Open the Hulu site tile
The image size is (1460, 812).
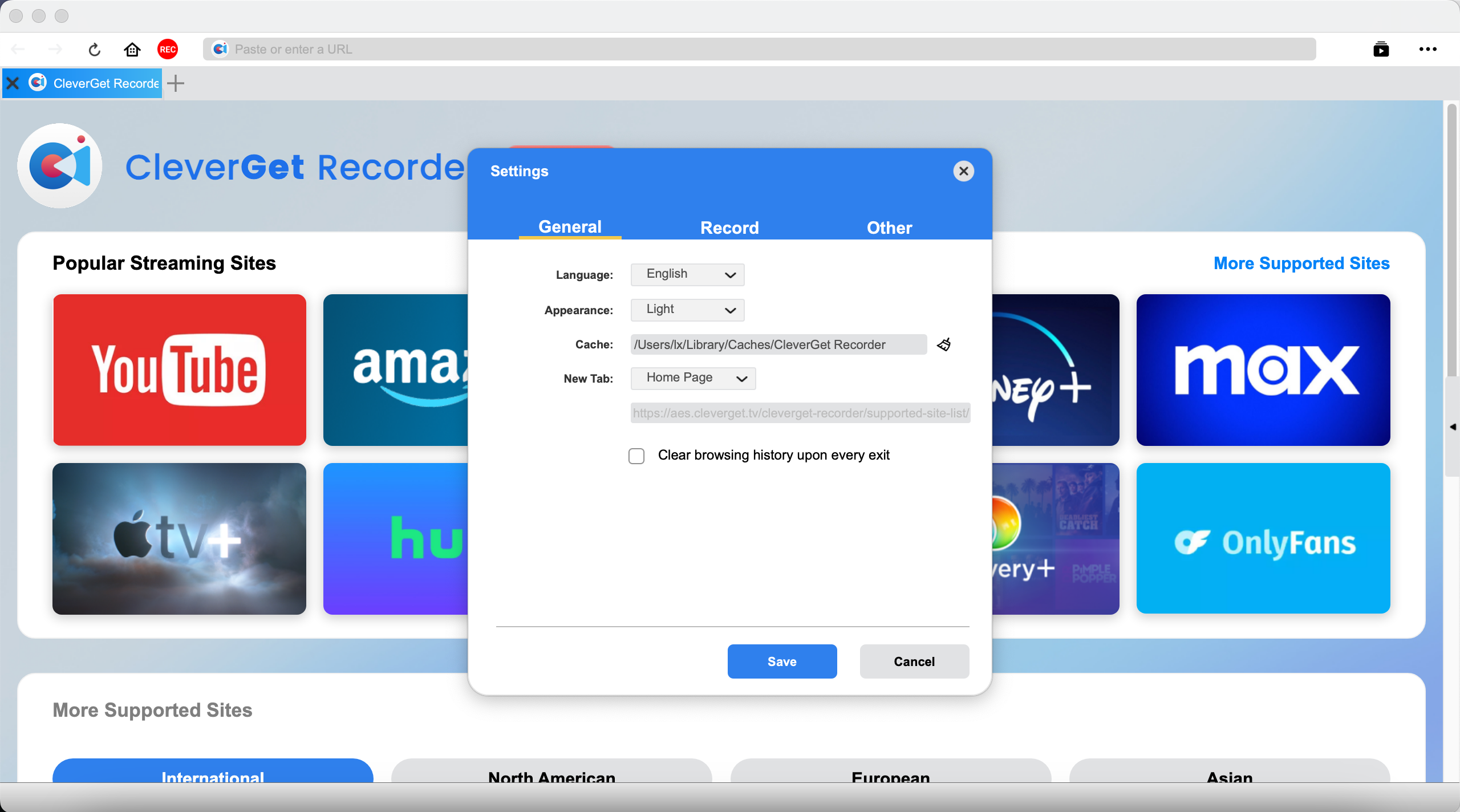coord(396,538)
